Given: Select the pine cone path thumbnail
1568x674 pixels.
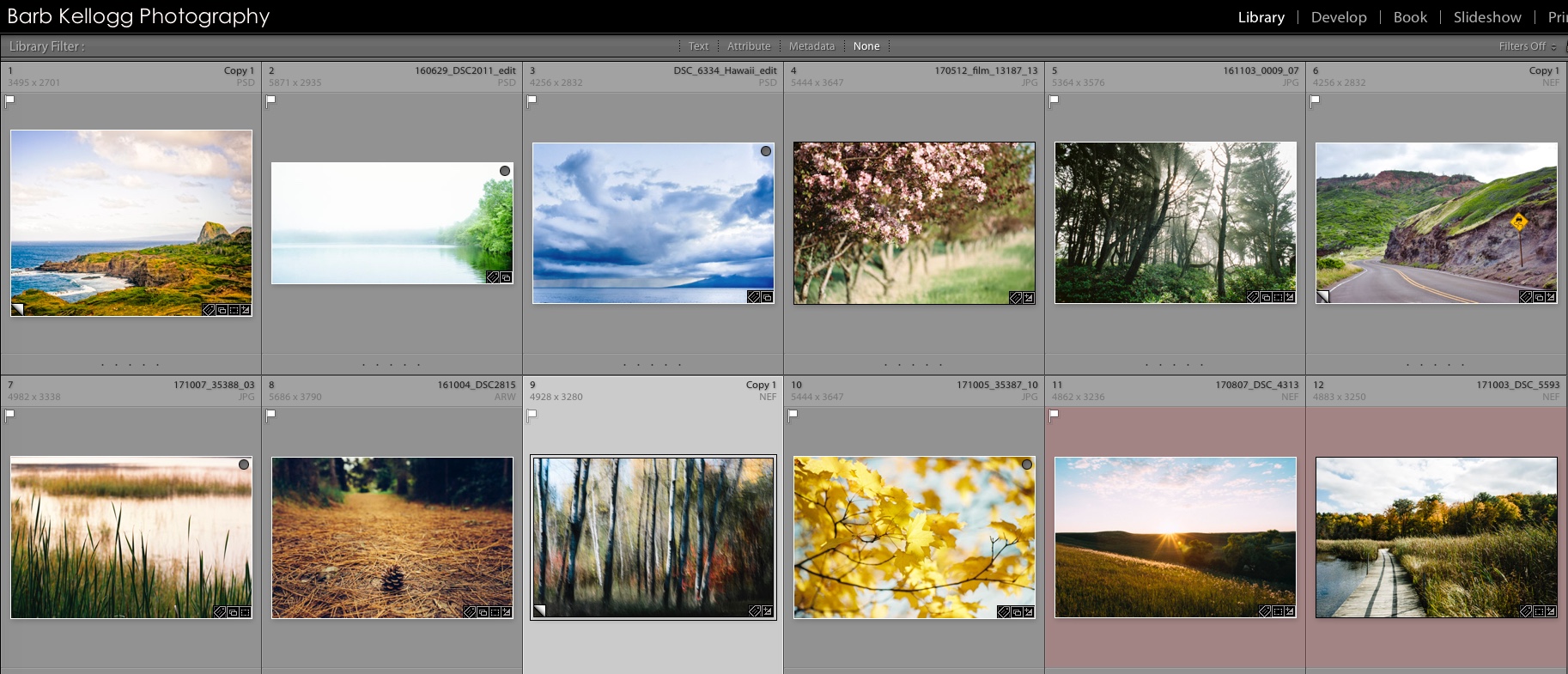Looking at the screenshot, I should [x=392, y=537].
